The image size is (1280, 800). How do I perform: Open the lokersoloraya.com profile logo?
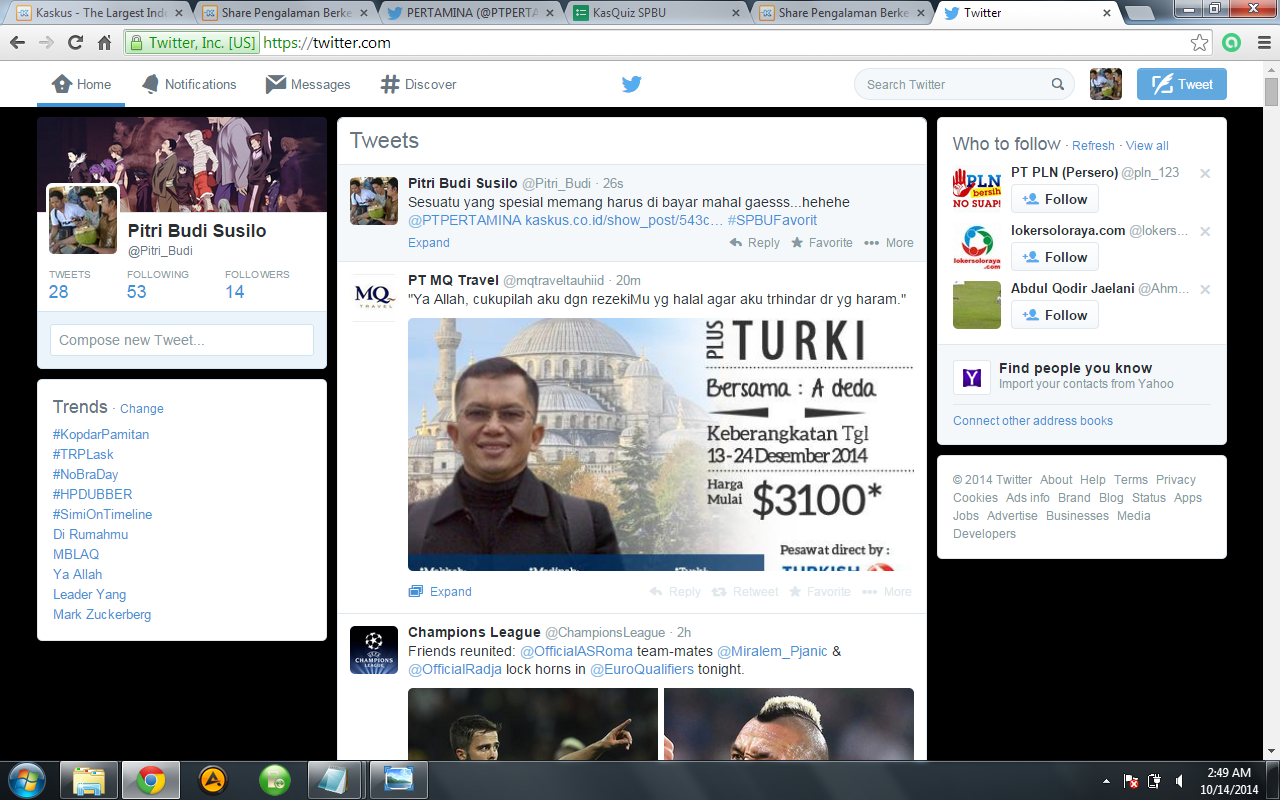coord(977,247)
